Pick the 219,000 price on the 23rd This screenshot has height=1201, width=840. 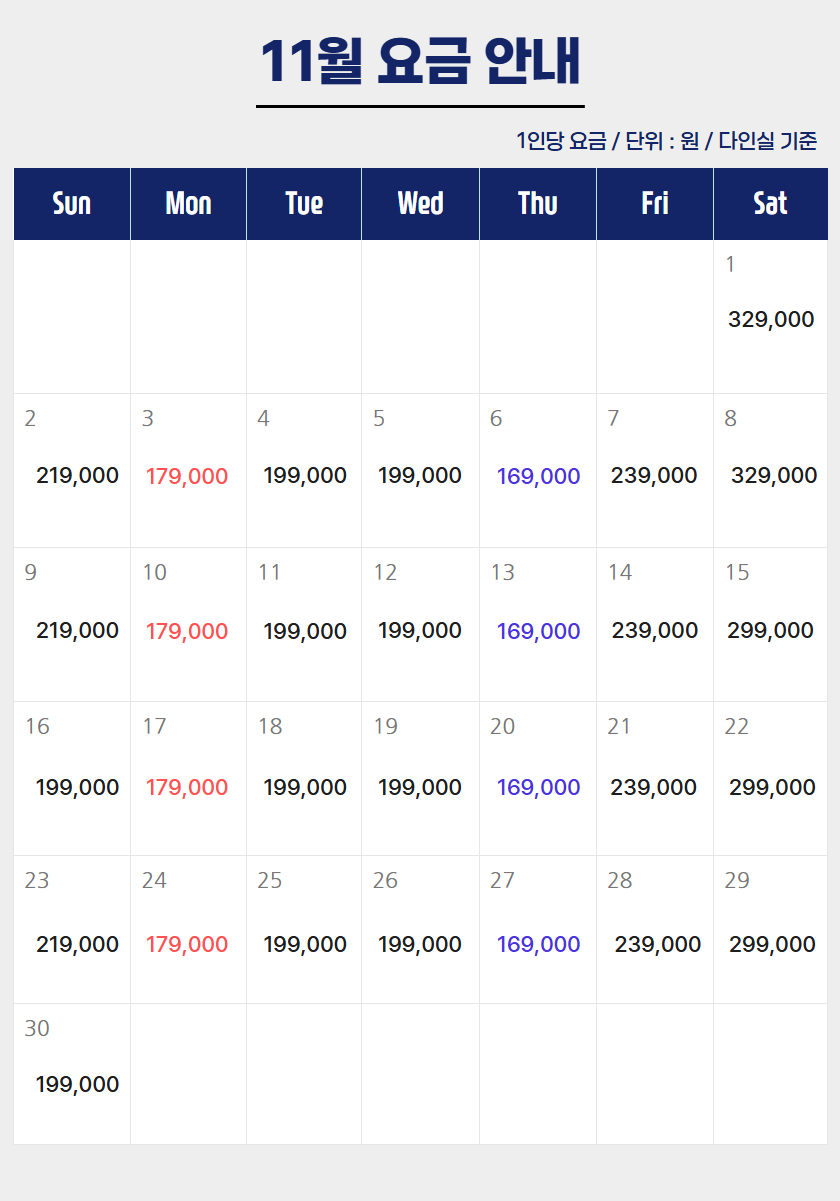77,945
